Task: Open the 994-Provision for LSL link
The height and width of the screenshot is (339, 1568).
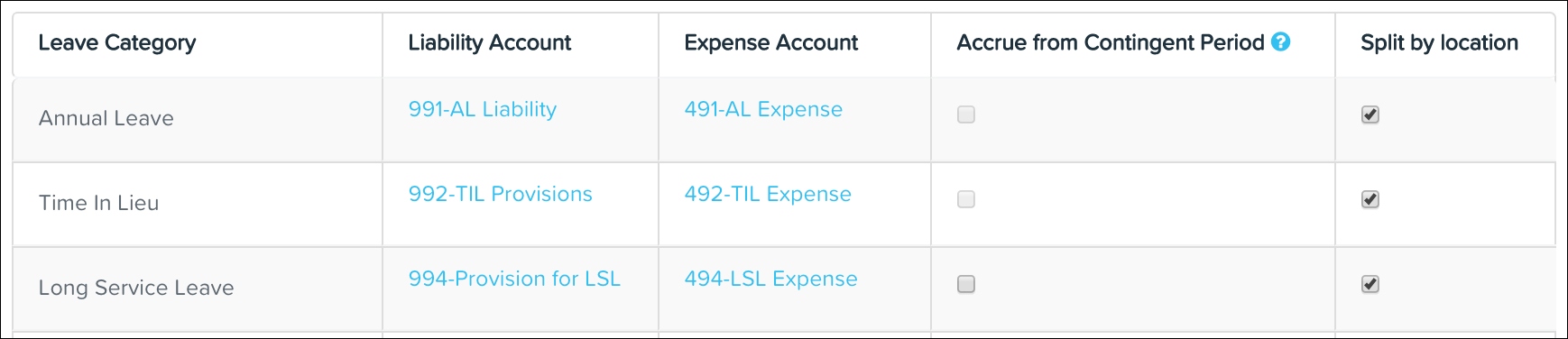Action: [514, 279]
